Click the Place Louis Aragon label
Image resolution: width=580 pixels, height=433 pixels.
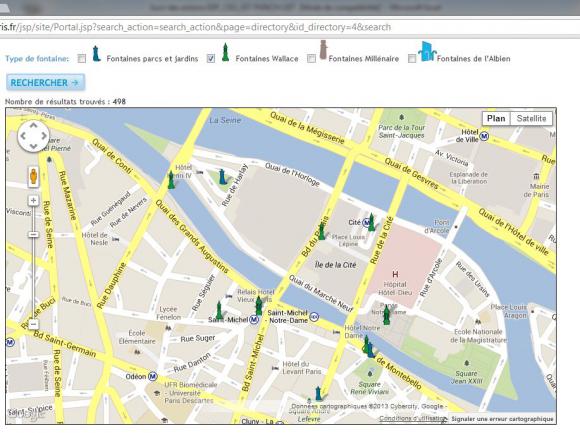coord(509,311)
